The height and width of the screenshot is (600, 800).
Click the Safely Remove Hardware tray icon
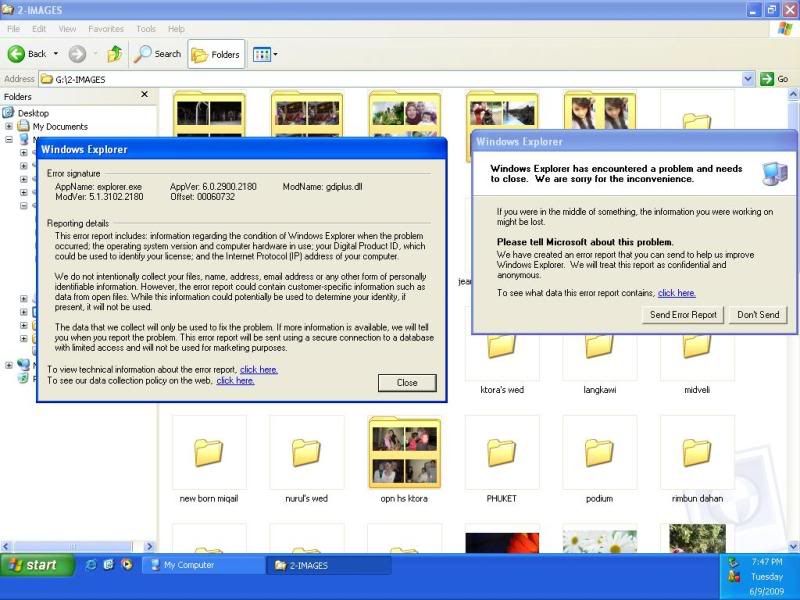733,562
